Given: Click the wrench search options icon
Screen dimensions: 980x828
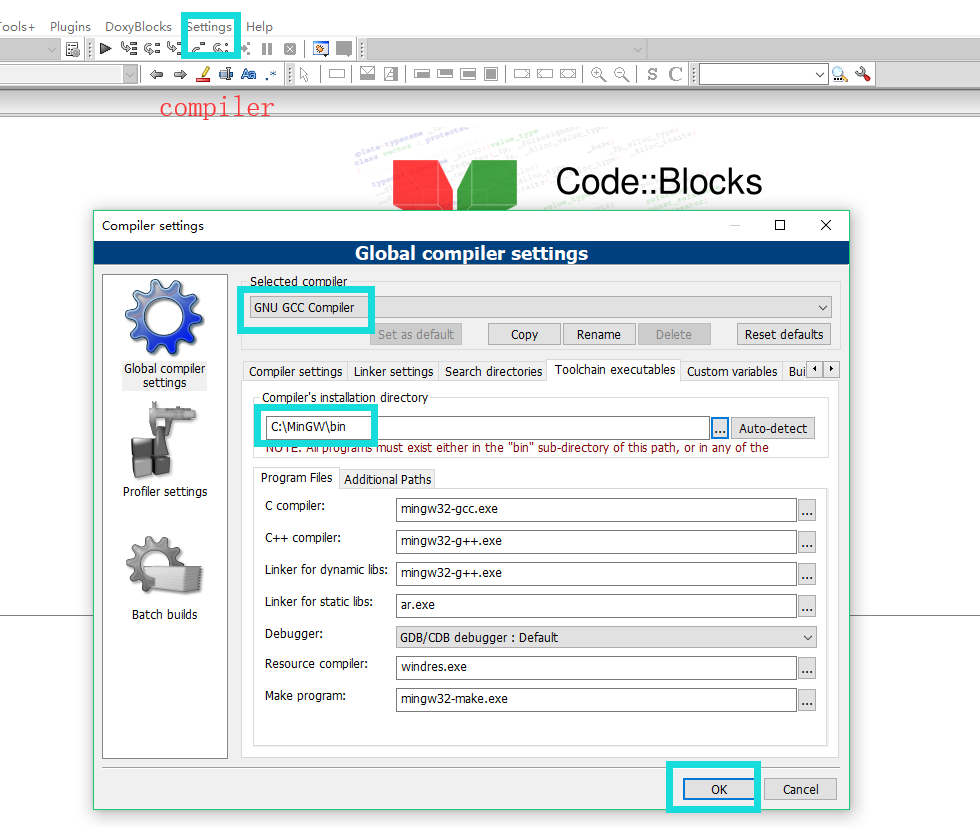Looking at the screenshot, I should click(x=862, y=74).
